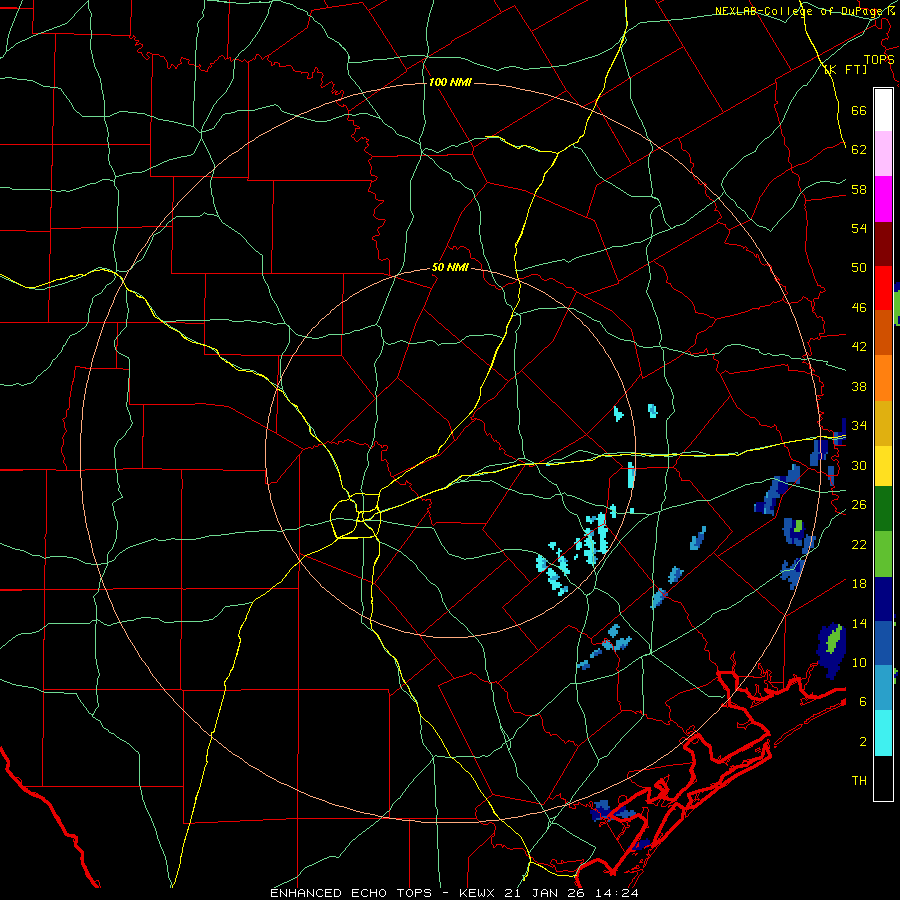Click the legend value "66"
The width and height of the screenshot is (900, 900).
(x=859, y=111)
